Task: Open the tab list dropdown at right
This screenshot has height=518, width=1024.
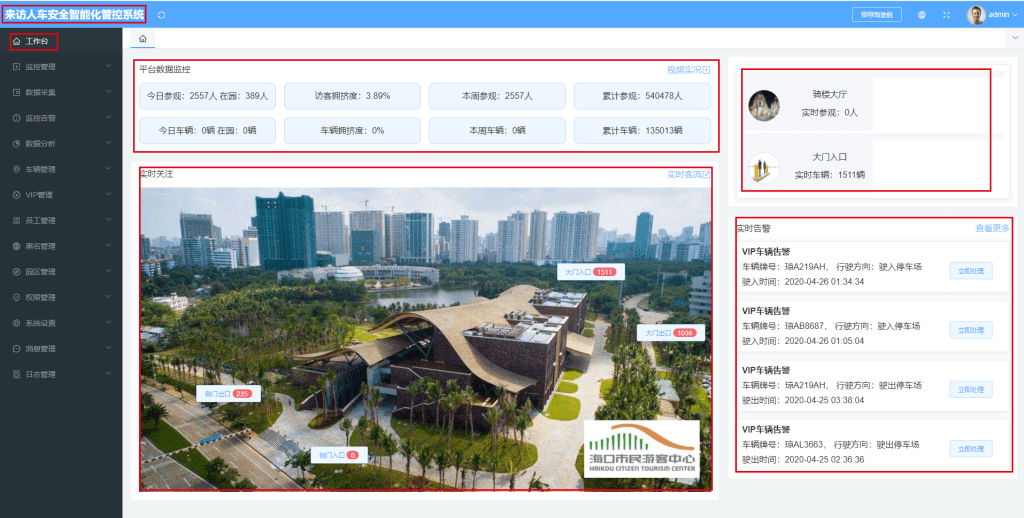Action: tap(1014, 38)
